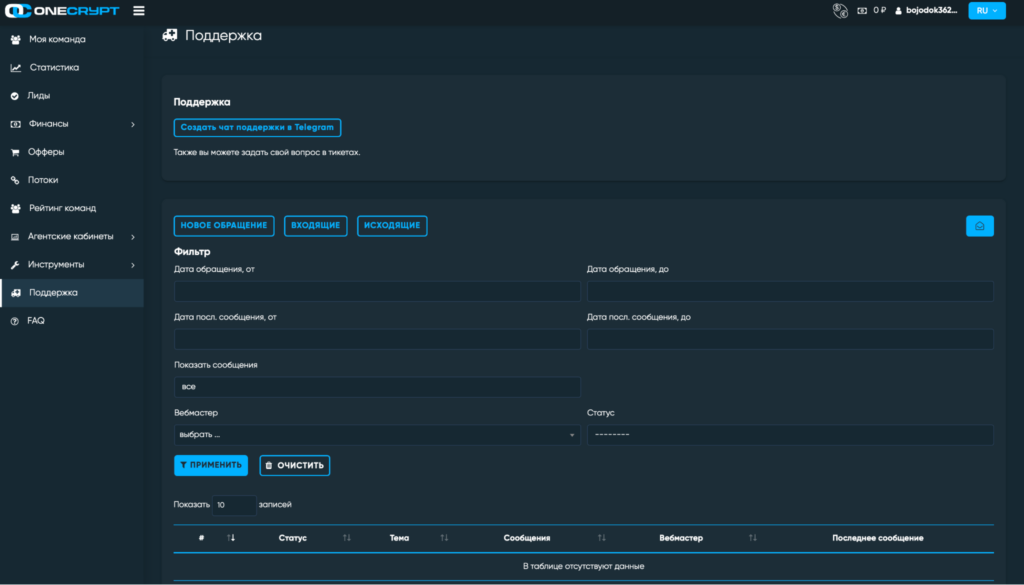Click the Агентские кабинеты laptop icon
This screenshot has width=1024, height=585.
[x=15, y=237]
